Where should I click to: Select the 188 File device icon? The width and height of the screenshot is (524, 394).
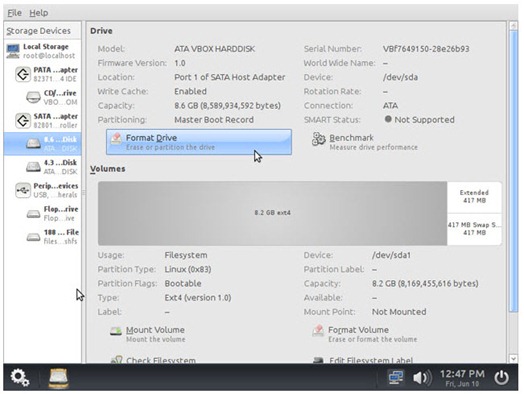pyautogui.click(x=33, y=237)
